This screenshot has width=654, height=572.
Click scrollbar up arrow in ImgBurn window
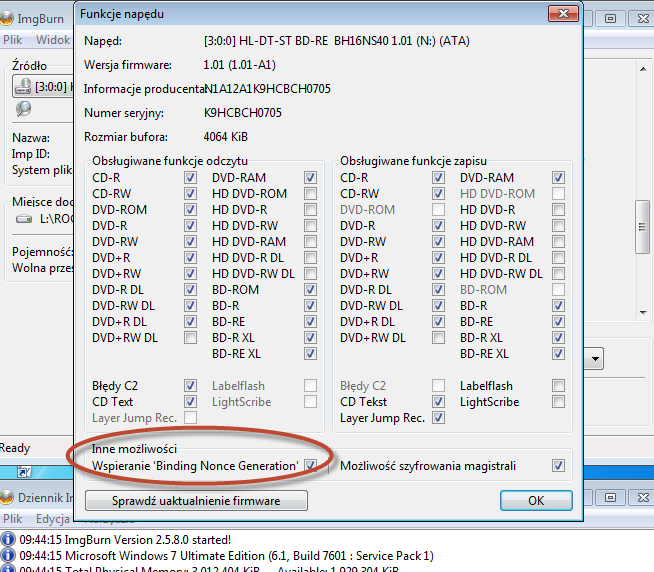coord(643,69)
